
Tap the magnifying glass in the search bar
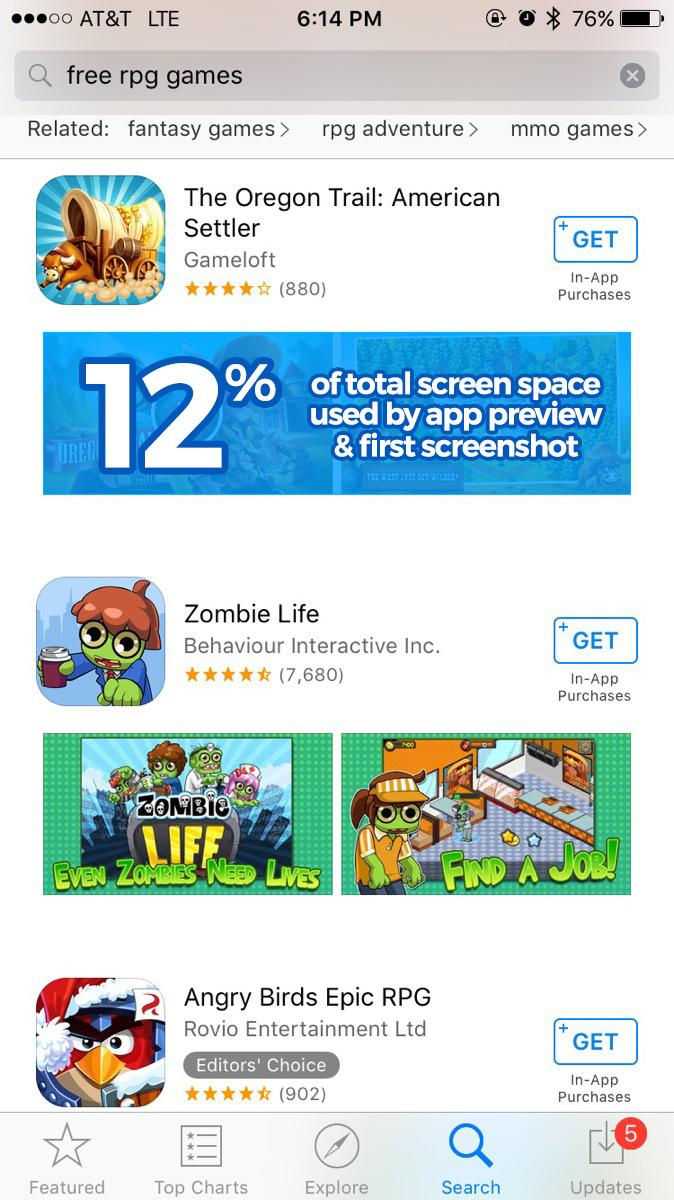pyautogui.click(x=40, y=75)
